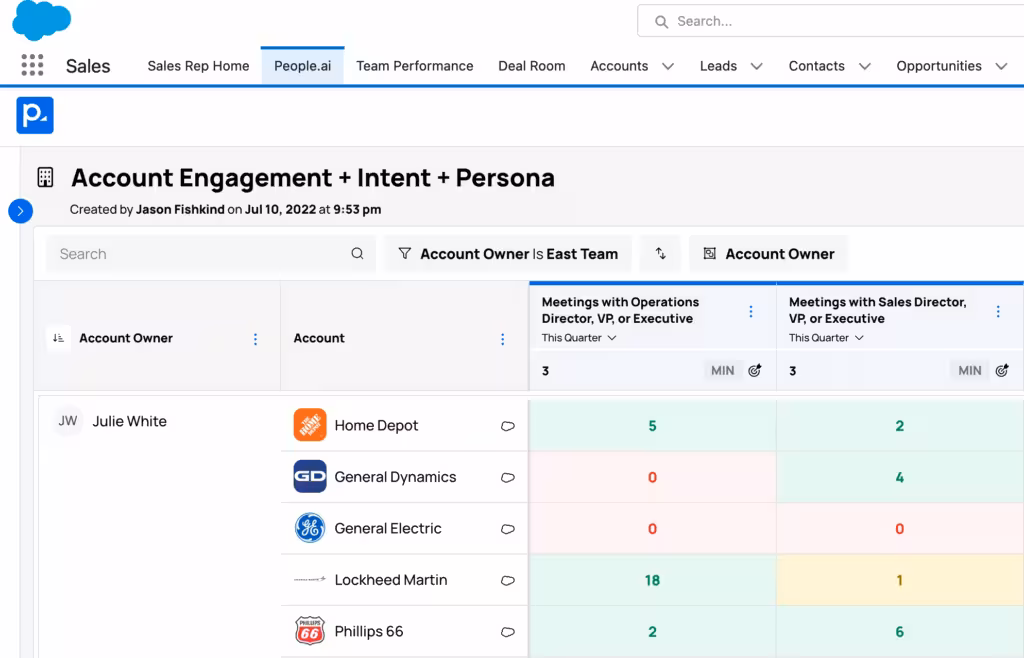Open the Opportunities menu item
This screenshot has width=1024, height=658.
938,65
